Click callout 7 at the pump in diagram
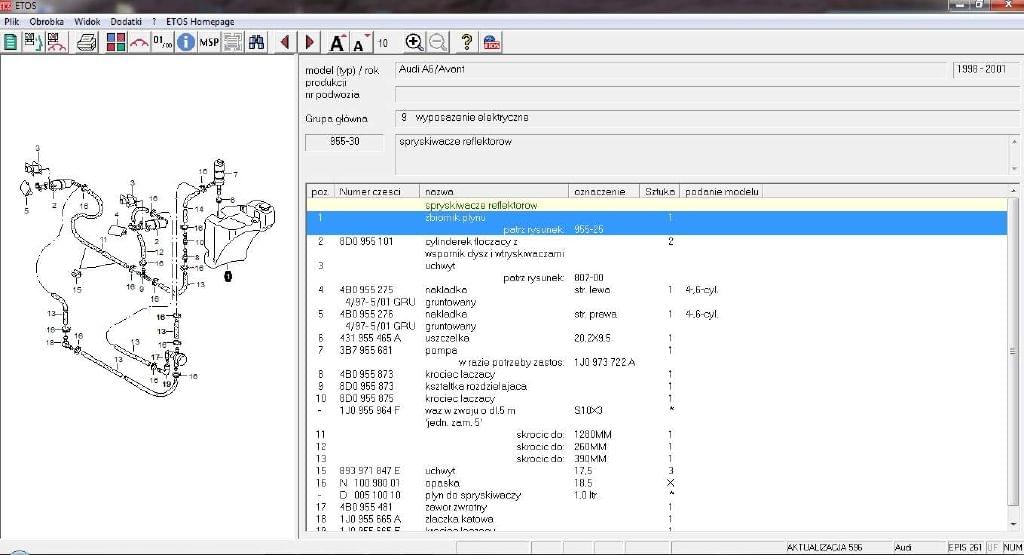 pos(235,174)
